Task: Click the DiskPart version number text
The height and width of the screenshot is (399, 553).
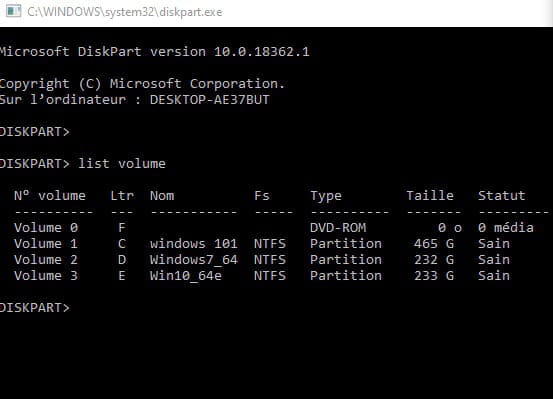Action: coord(262,52)
